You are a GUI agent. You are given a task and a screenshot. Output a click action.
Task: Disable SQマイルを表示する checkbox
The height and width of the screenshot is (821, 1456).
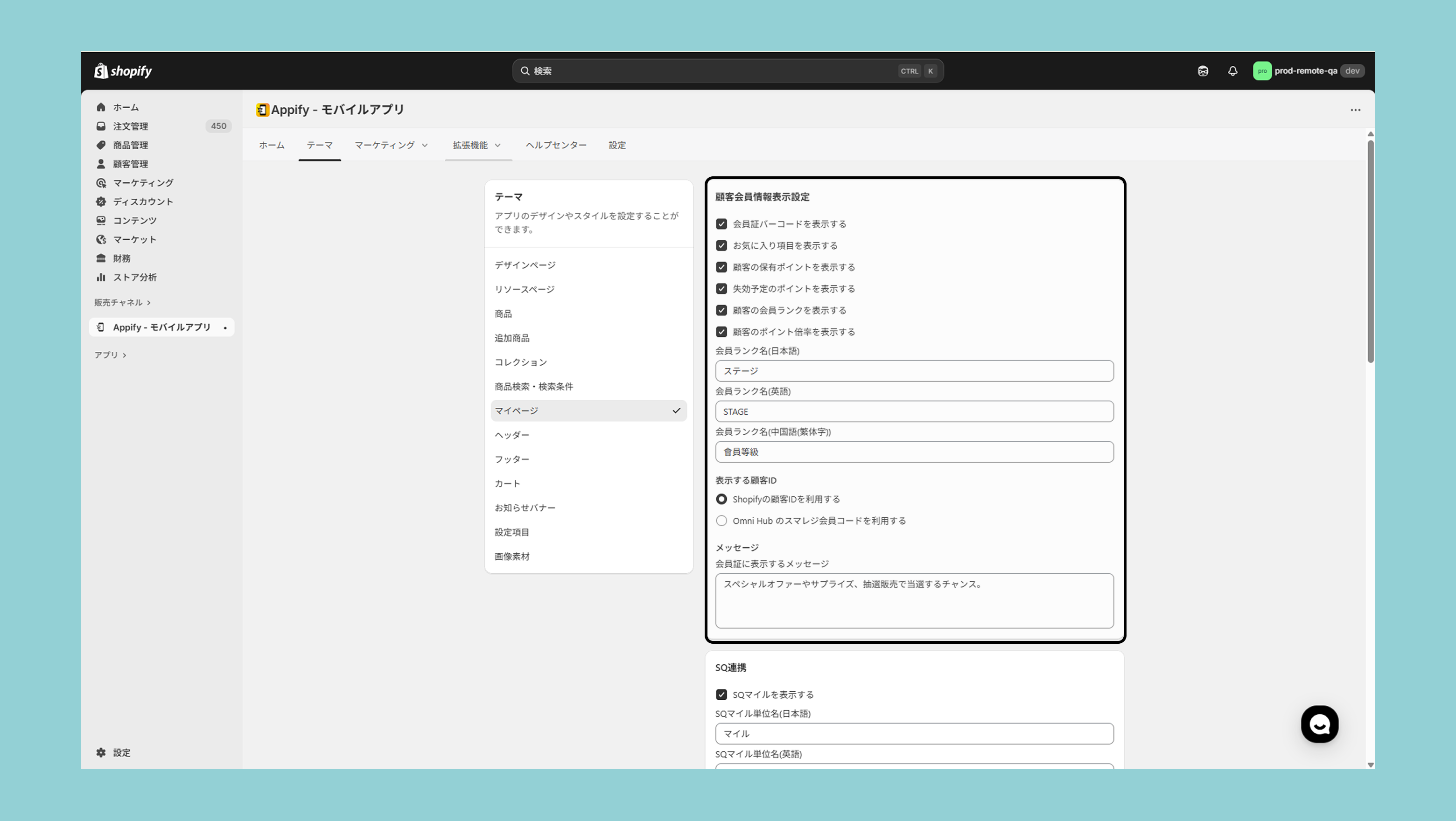[x=721, y=695]
